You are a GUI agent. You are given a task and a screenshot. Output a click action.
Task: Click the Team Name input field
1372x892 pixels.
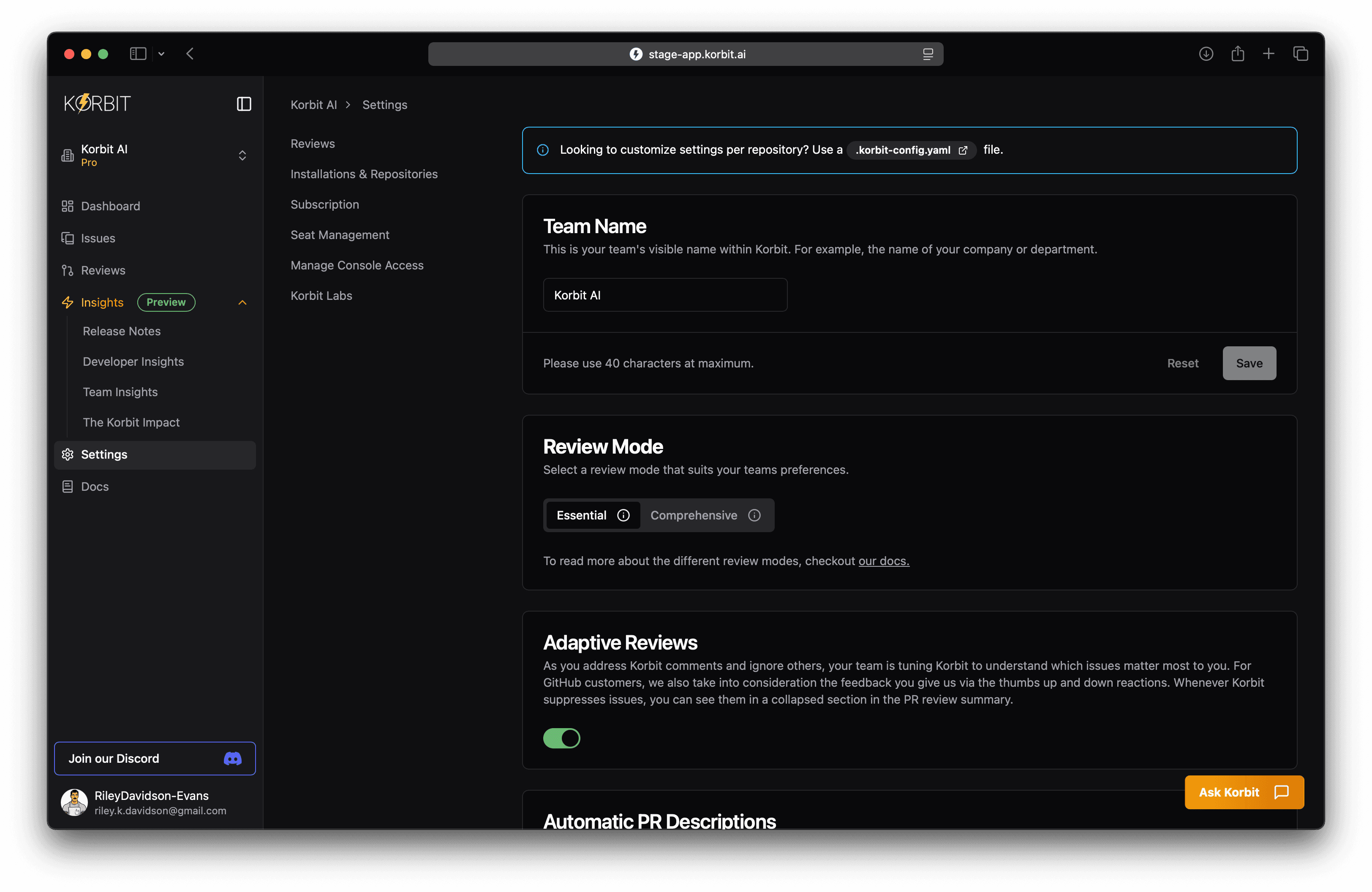[665, 295]
